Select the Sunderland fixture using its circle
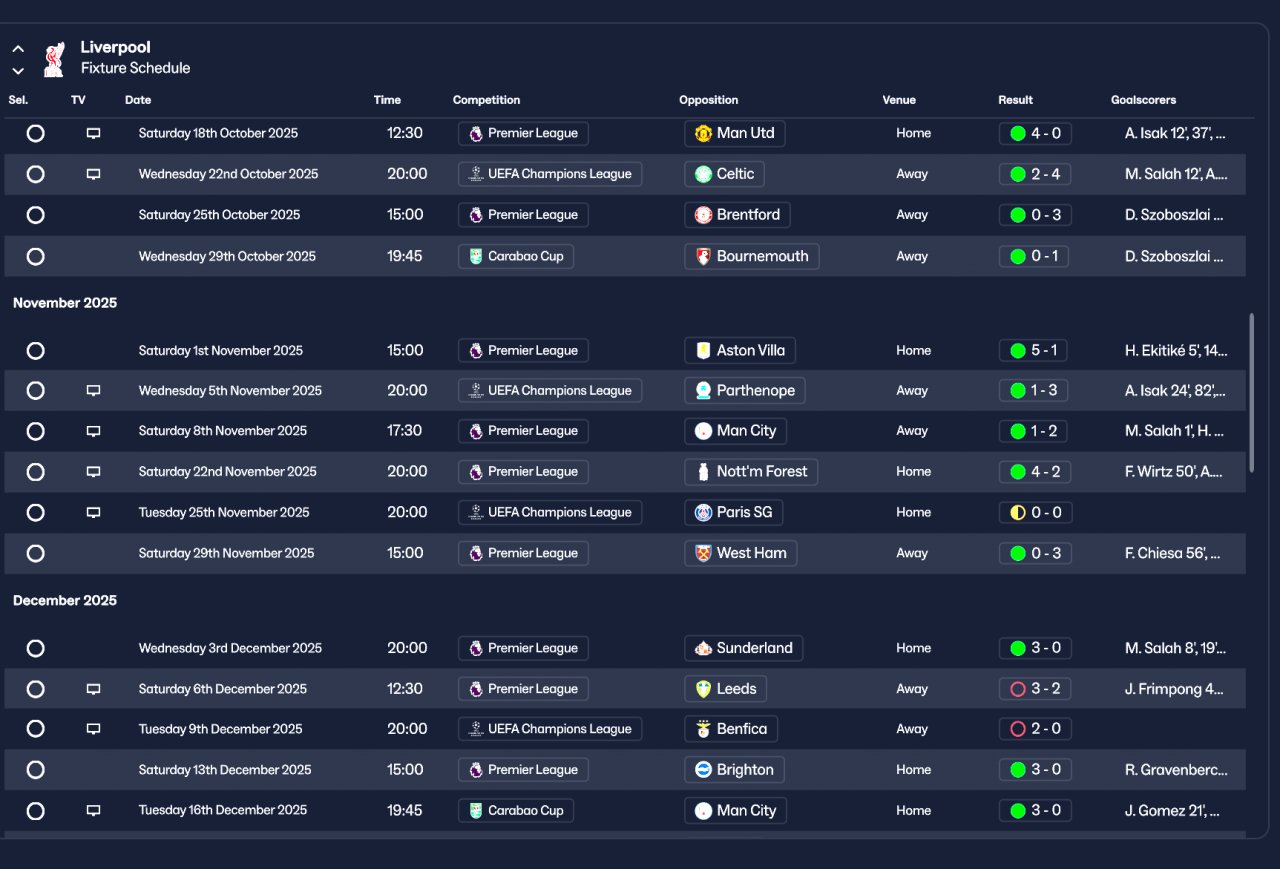The height and width of the screenshot is (869, 1280). (36, 648)
